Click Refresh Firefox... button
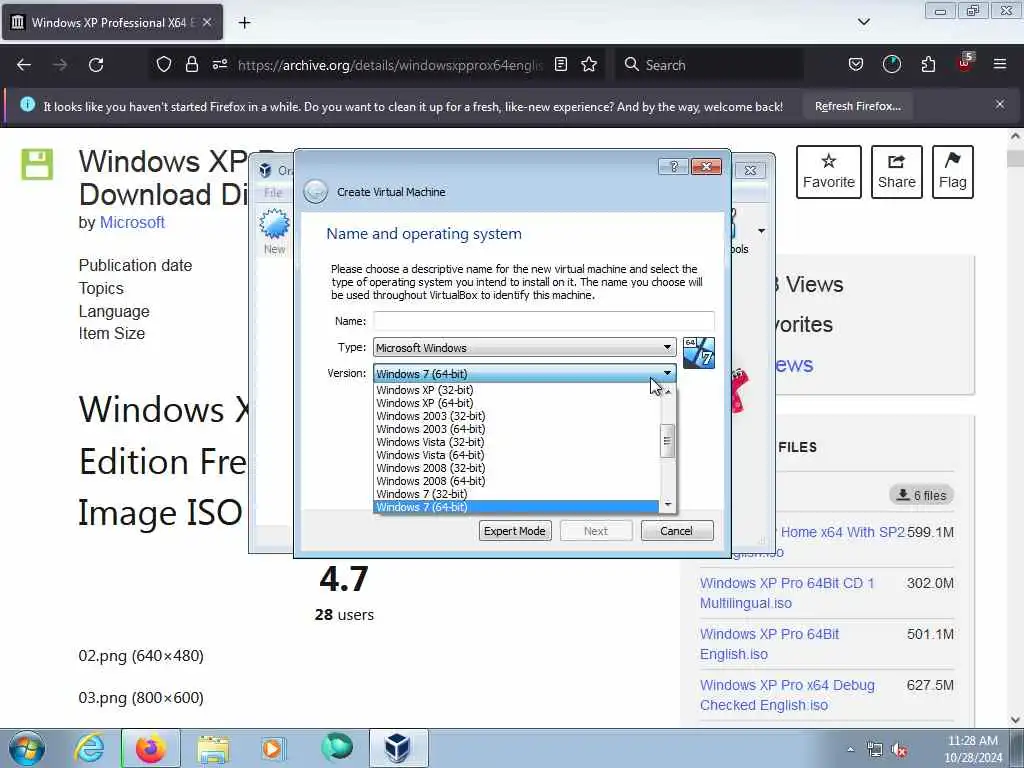This screenshot has width=1024, height=768. pos(857,106)
